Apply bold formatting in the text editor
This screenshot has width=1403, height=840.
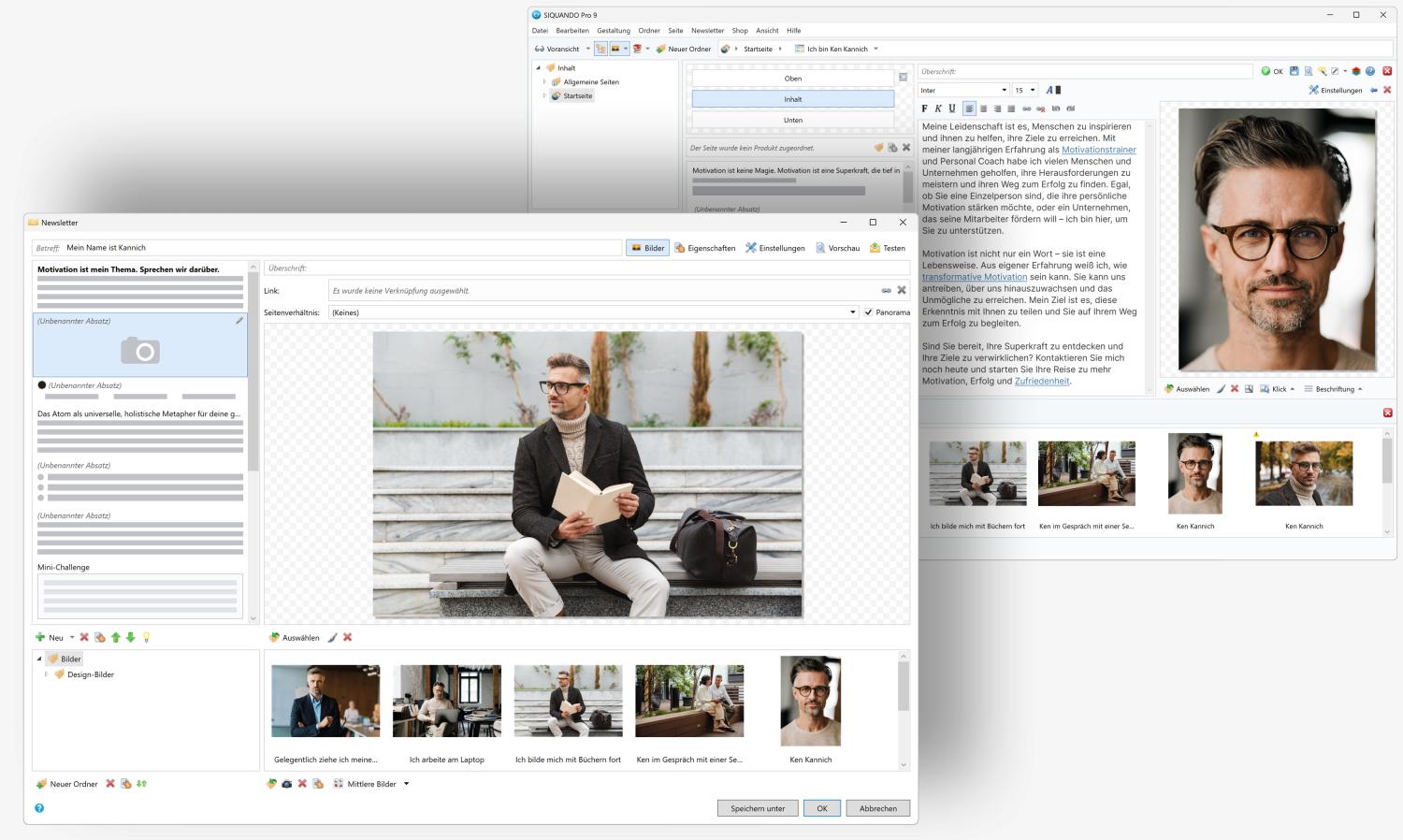point(925,108)
